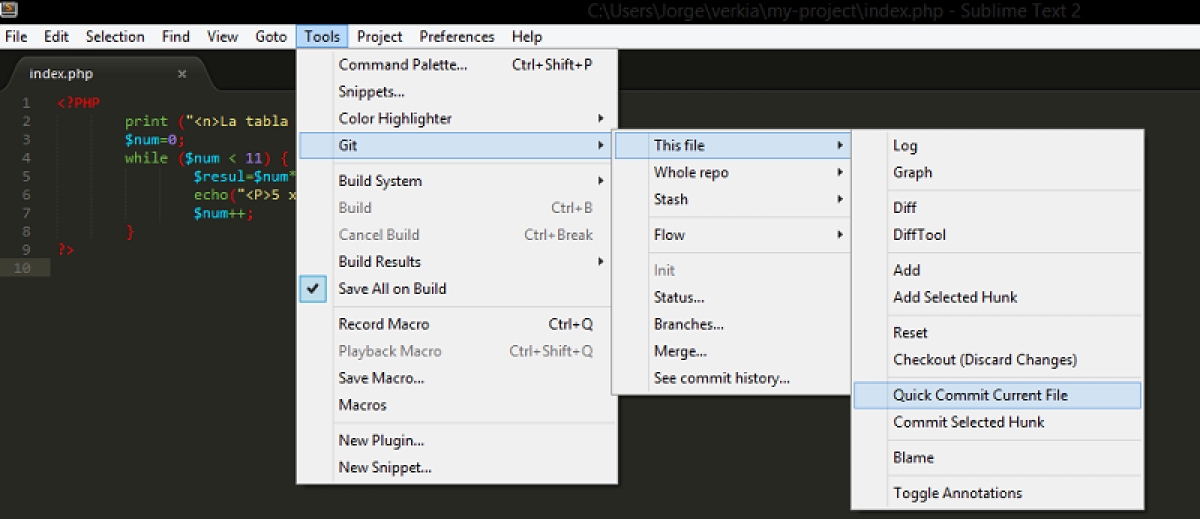Viewport: 1200px width, 519px height.
Task: Choose Commit Selected Hunk
Action: point(997,422)
